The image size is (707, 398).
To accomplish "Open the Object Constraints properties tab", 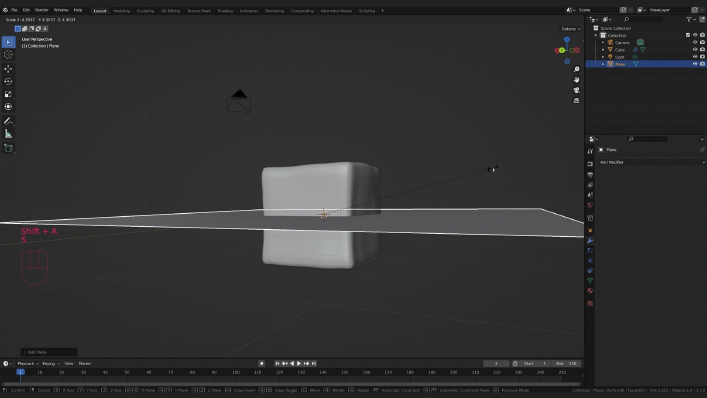I will click(590, 271).
